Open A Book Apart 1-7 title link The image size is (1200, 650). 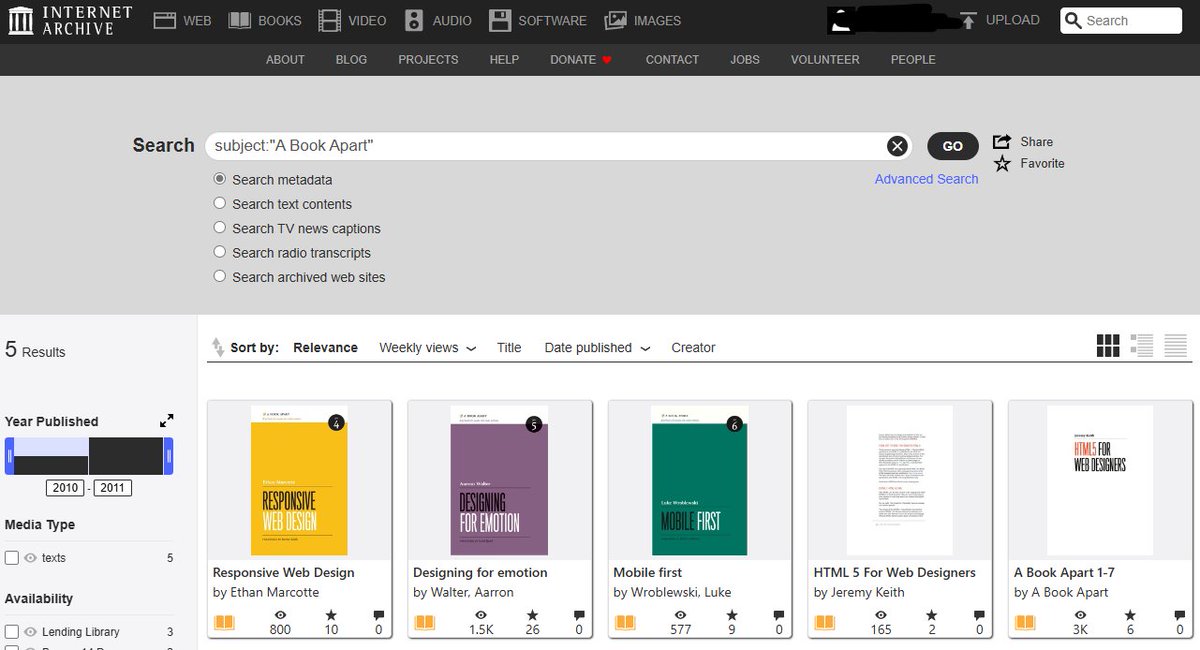(1064, 572)
